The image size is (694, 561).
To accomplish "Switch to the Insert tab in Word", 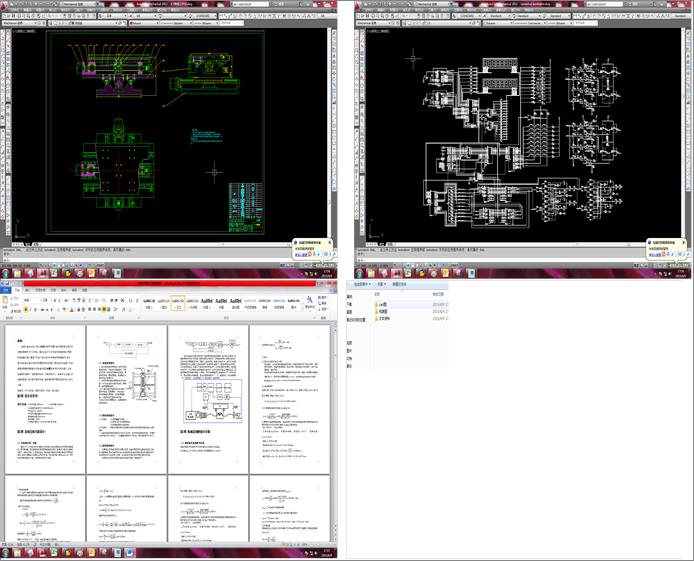I will (x=27, y=290).
